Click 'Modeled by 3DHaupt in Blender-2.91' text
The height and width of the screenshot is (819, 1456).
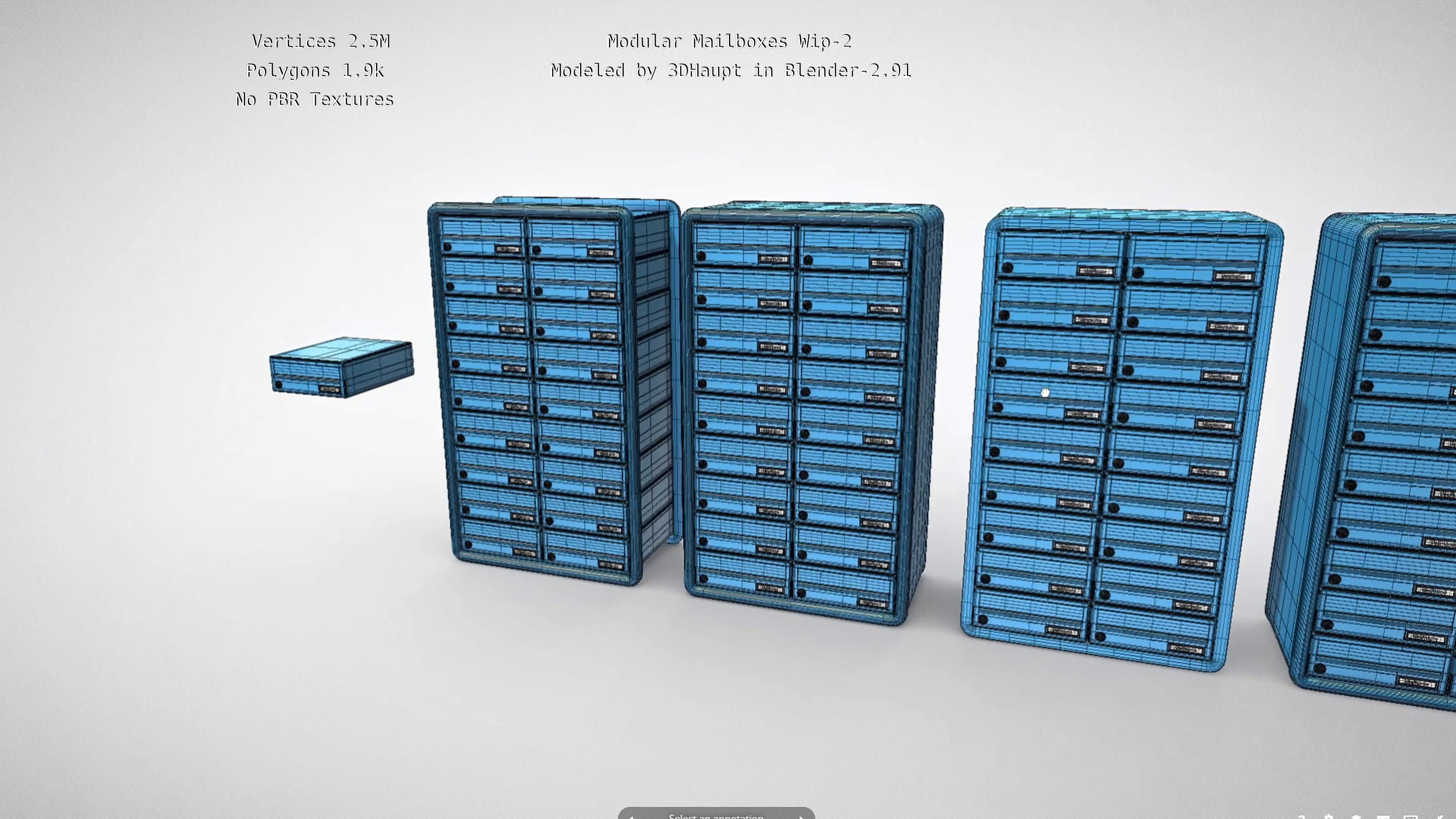click(730, 71)
